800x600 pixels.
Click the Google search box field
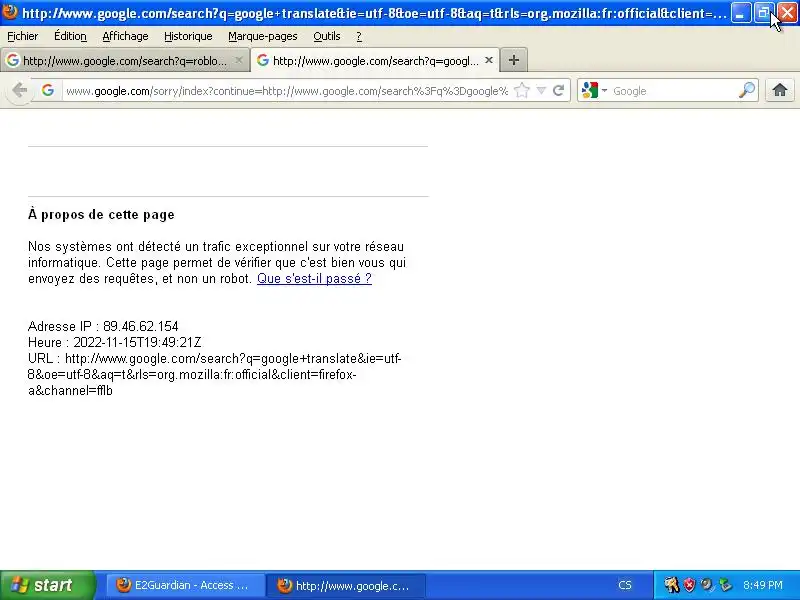tap(673, 91)
